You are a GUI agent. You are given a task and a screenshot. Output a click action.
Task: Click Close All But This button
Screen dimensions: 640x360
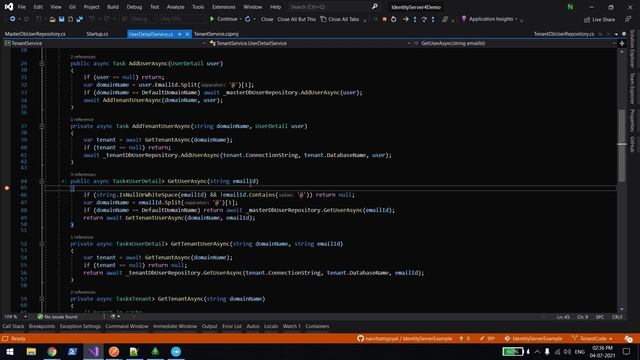(296, 19)
